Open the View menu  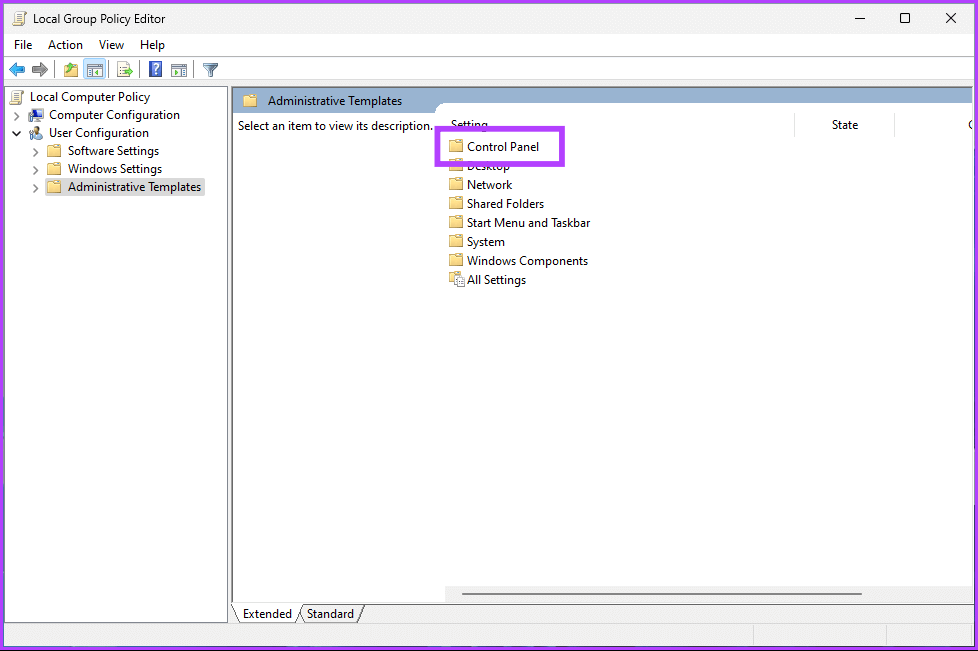[111, 45]
